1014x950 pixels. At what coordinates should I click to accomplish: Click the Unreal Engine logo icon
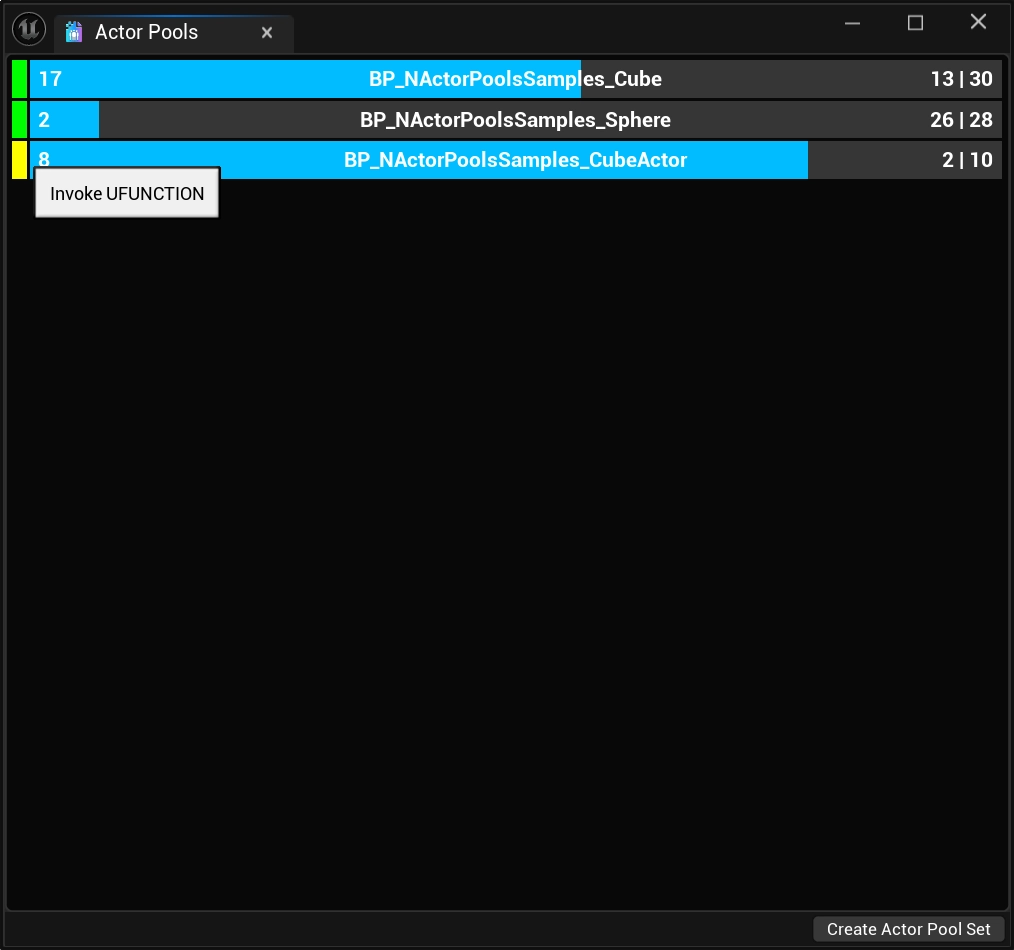point(29,30)
